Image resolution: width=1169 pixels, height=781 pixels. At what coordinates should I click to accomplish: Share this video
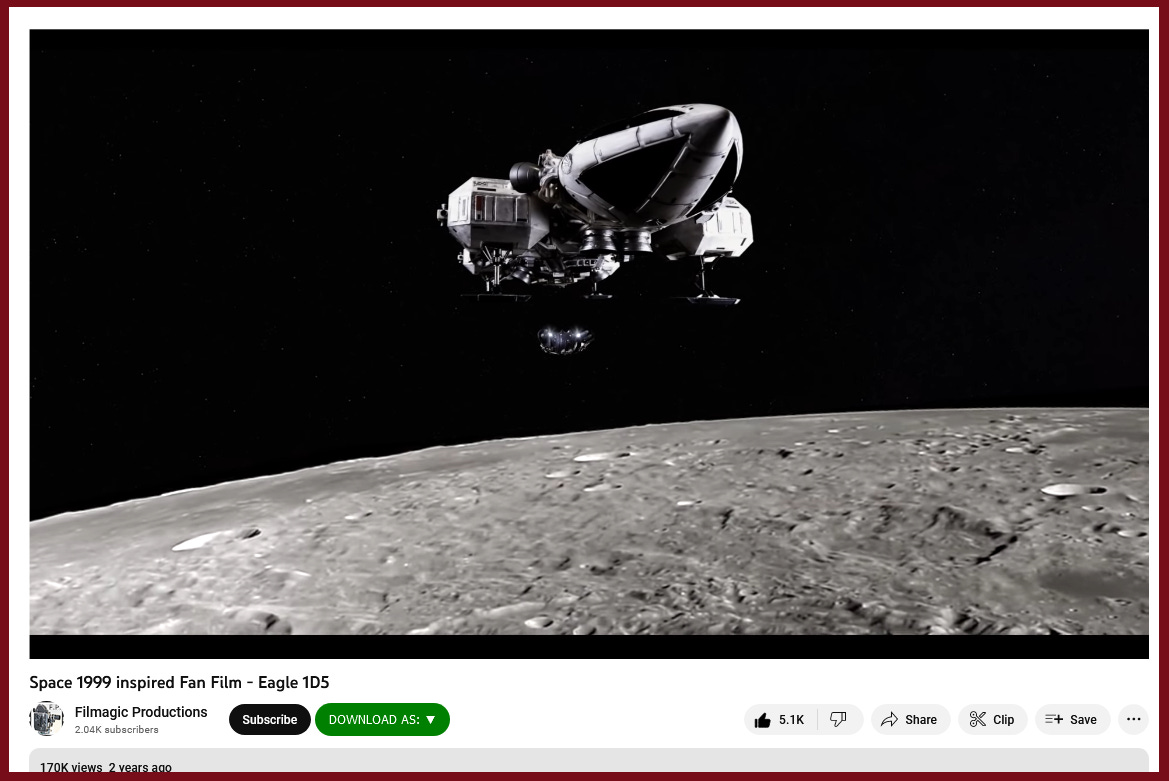pos(910,719)
